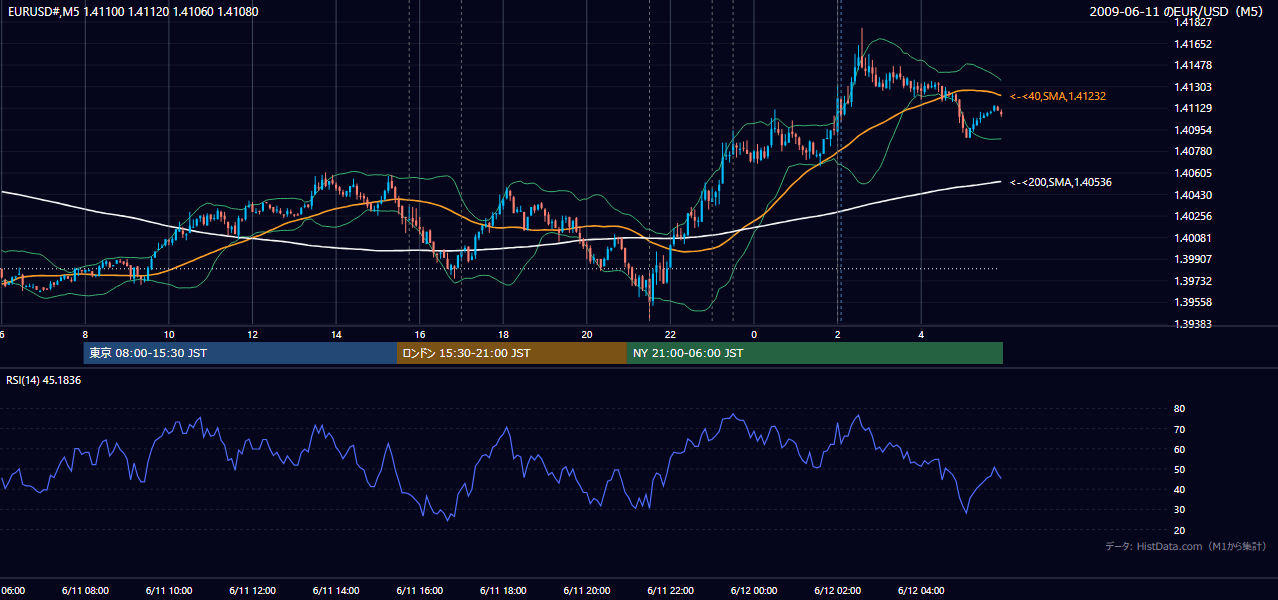The height and width of the screenshot is (600, 1278).
Task: Click the 6/11 18:00 time axis label
Action: 503,590
